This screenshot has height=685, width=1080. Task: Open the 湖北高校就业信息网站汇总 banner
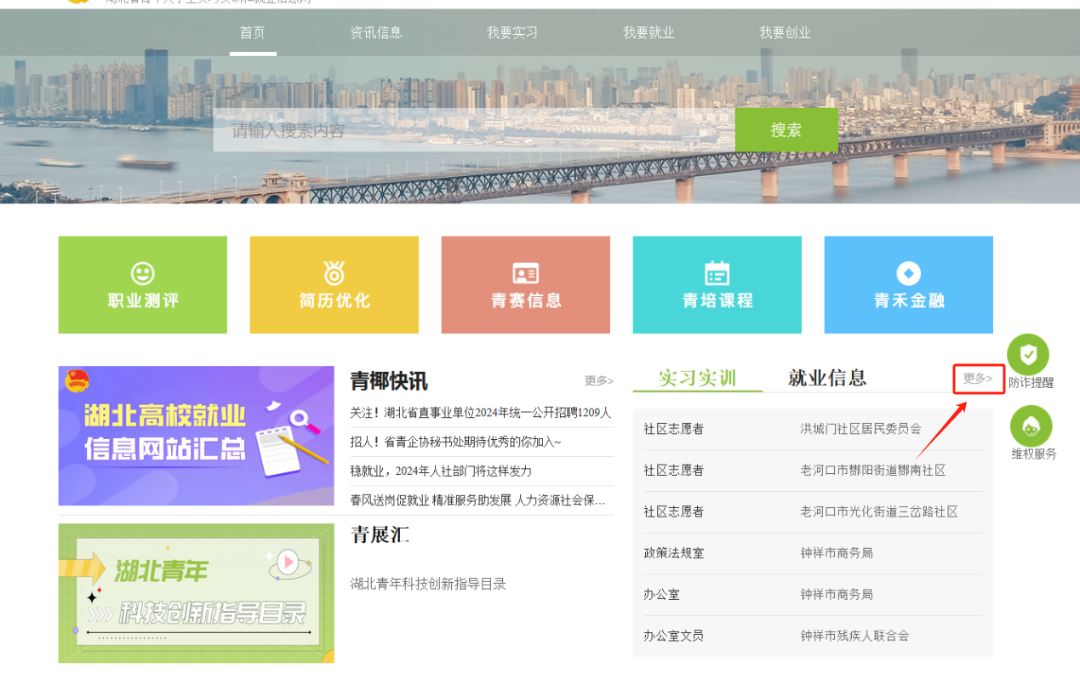(x=196, y=436)
